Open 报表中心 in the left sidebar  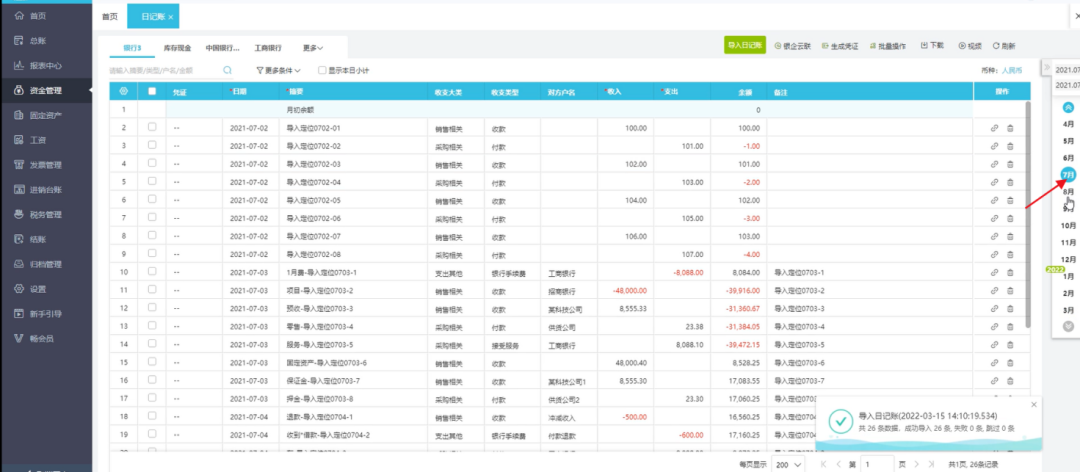[45, 66]
